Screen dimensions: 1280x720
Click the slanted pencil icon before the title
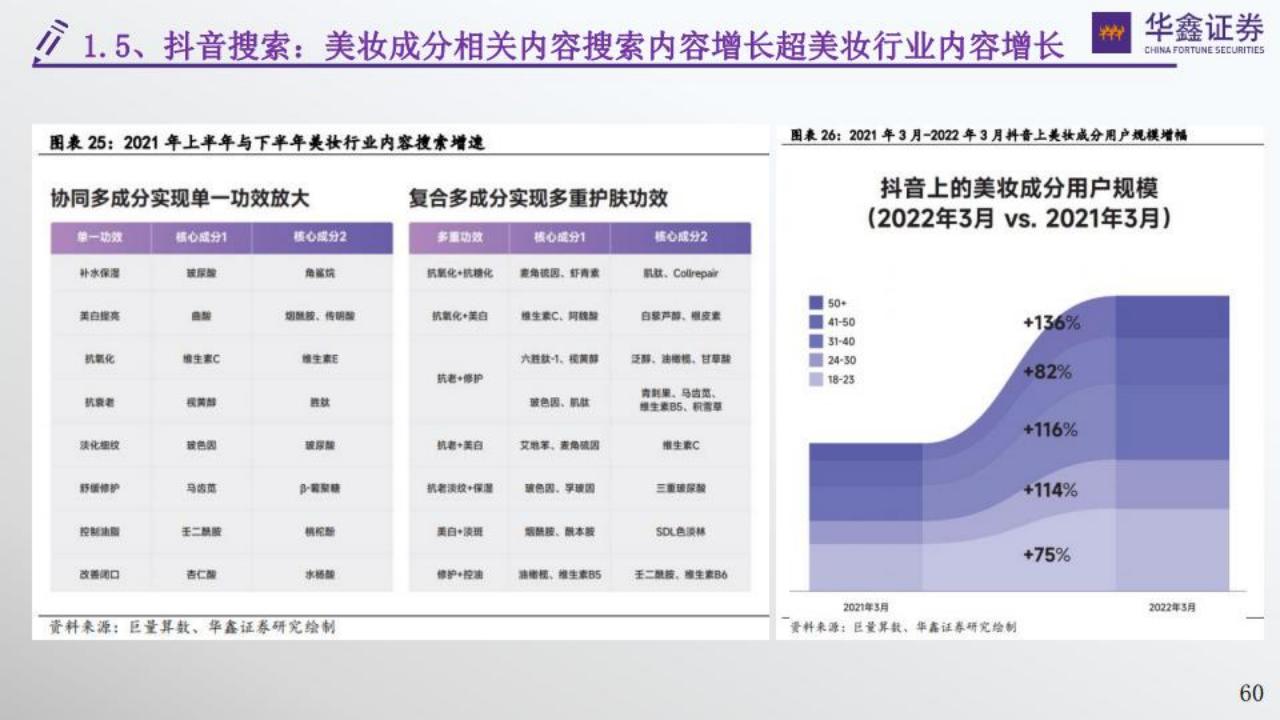pos(52,42)
